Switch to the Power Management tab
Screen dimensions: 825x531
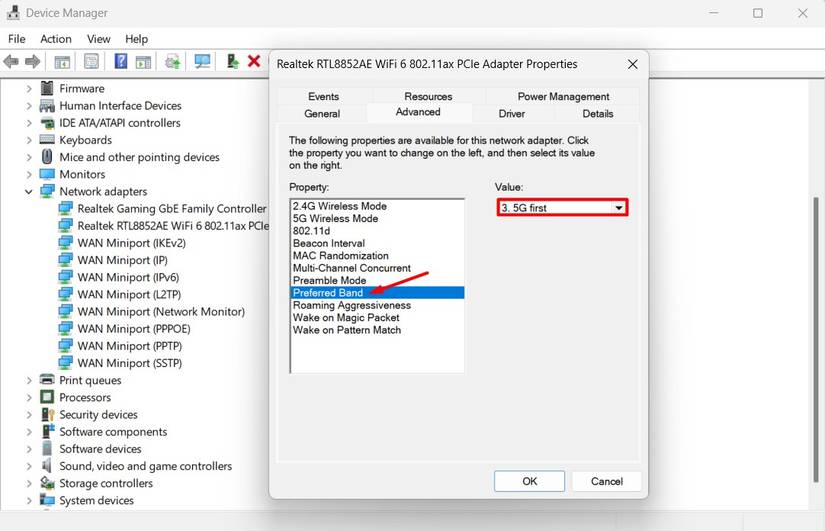563,96
